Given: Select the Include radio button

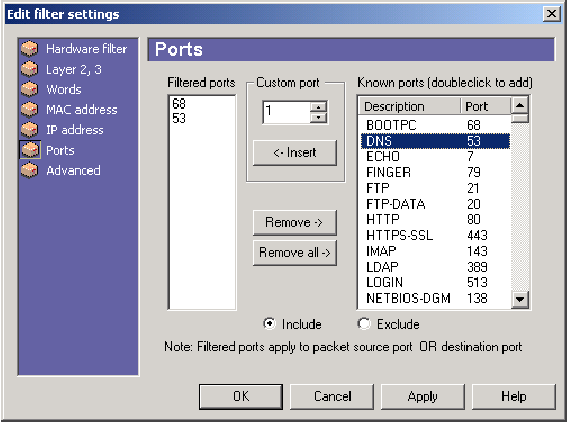Looking at the screenshot, I should (269, 324).
